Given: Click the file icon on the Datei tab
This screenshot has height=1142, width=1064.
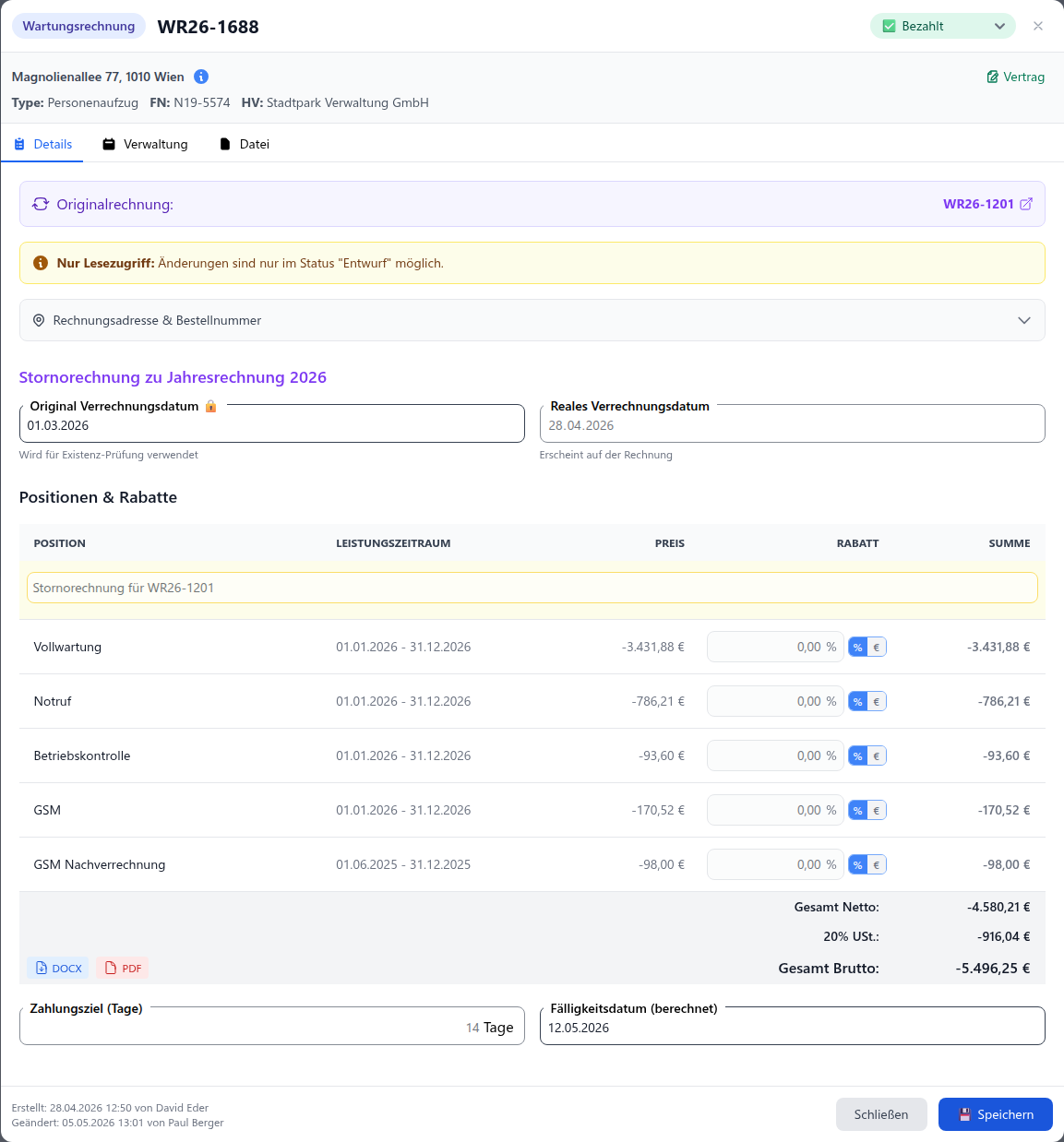Looking at the screenshot, I should point(225,144).
